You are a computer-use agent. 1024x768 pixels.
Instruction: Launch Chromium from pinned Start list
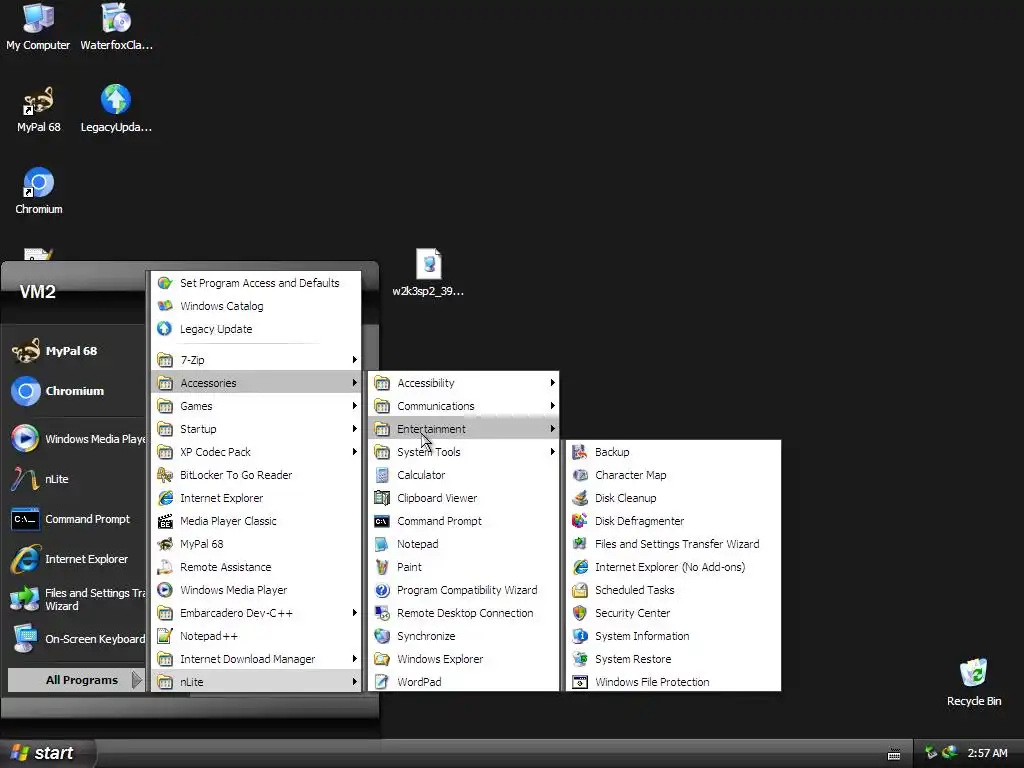[73, 391]
